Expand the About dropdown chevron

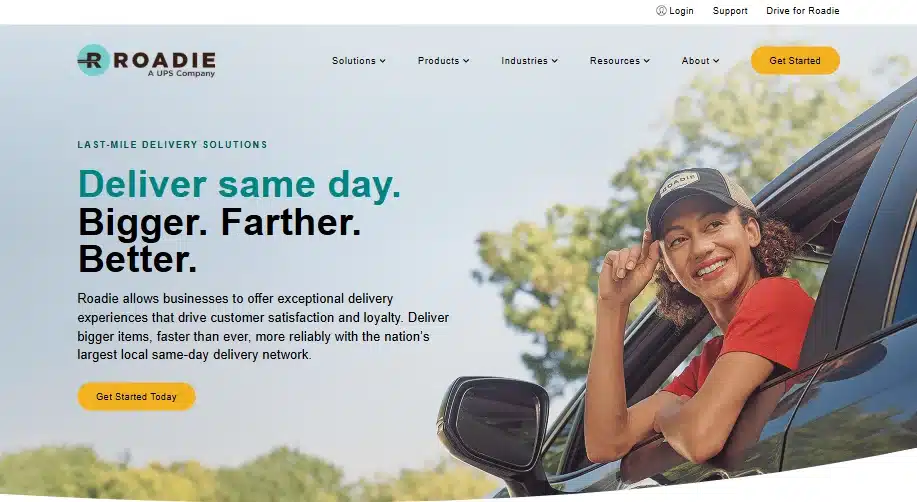pos(716,61)
